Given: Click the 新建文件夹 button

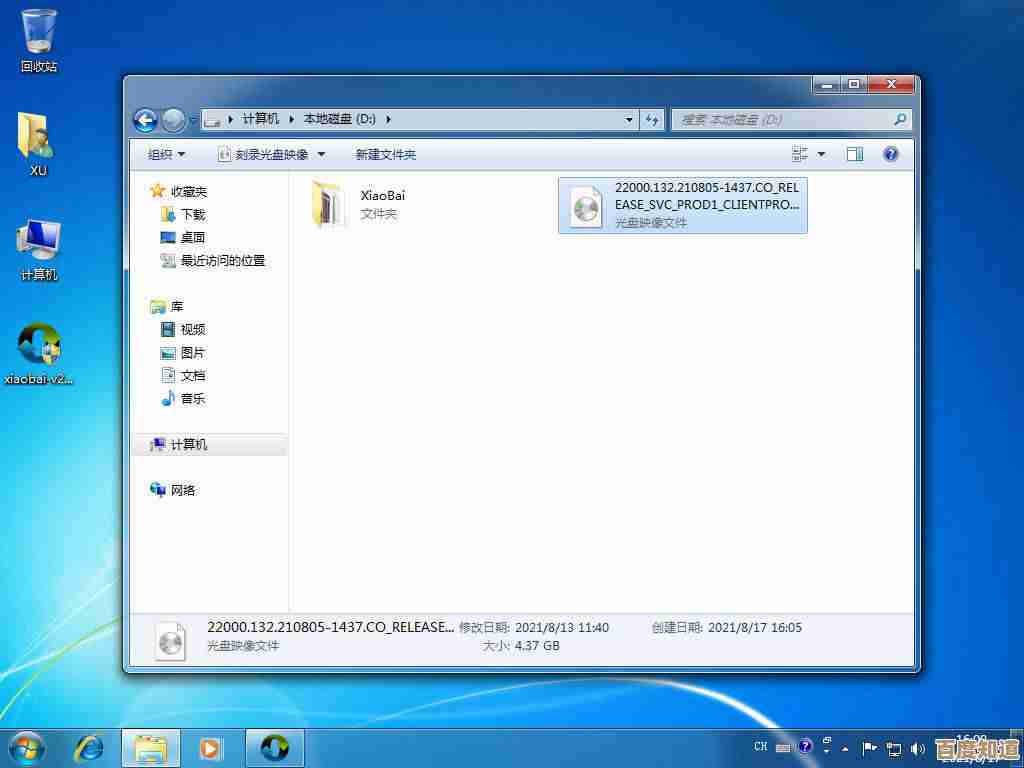Looking at the screenshot, I should pos(385,154).
